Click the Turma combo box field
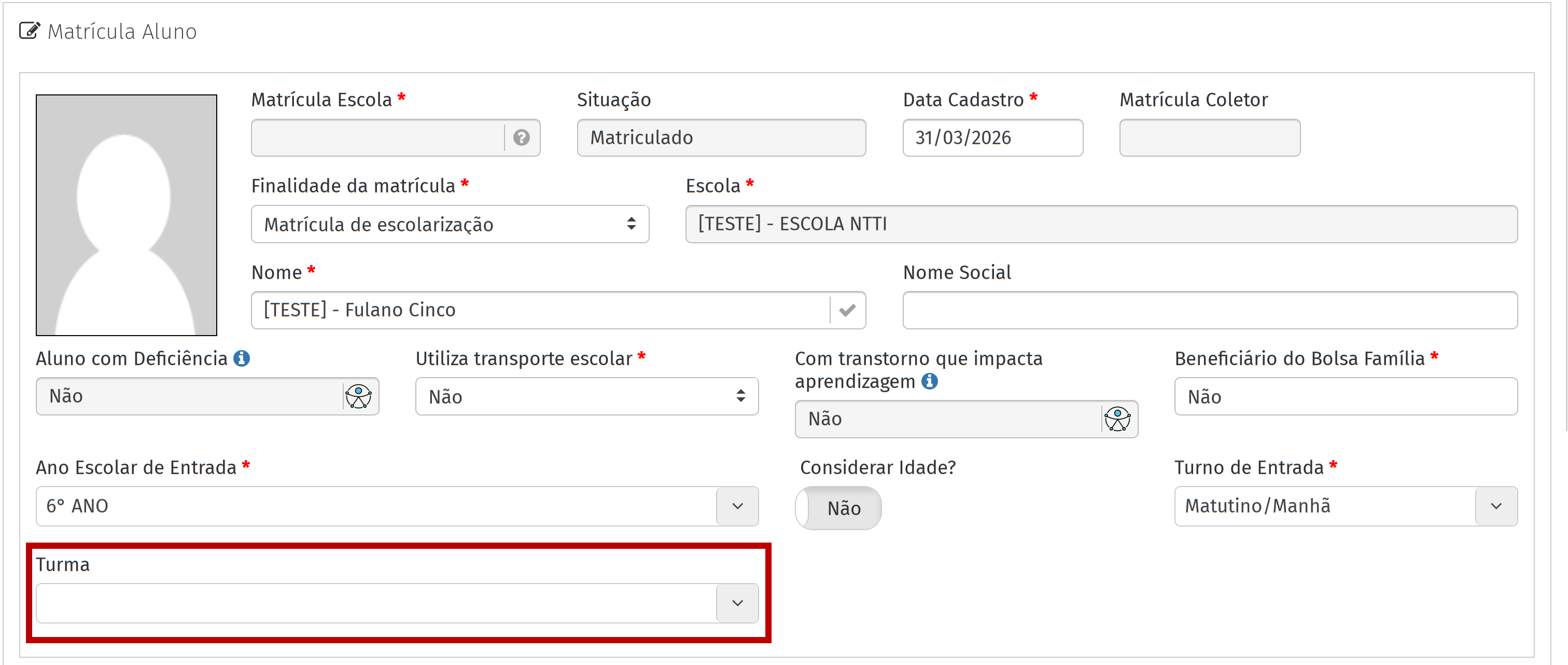This screenshot has width=1568, height=665. click(x=375, y=603)
